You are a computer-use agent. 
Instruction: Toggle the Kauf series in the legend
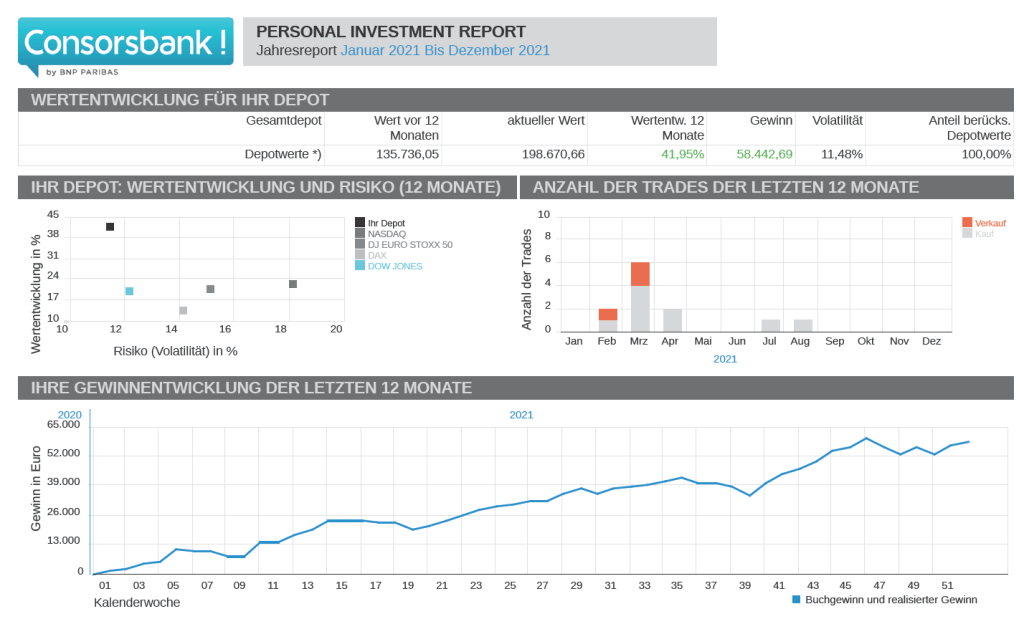coord(984,233)
